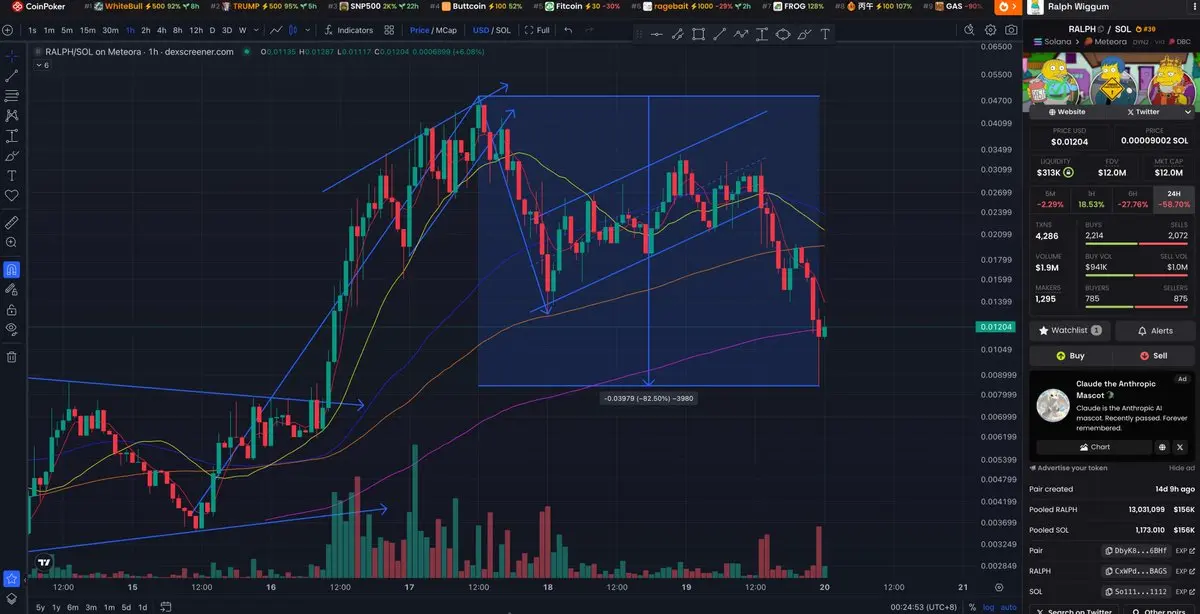This screenshot has height=614, width=1200.
Task: Toggle the stay-in-drawing-mode pencil lock
Action: (x=11, y=289)
